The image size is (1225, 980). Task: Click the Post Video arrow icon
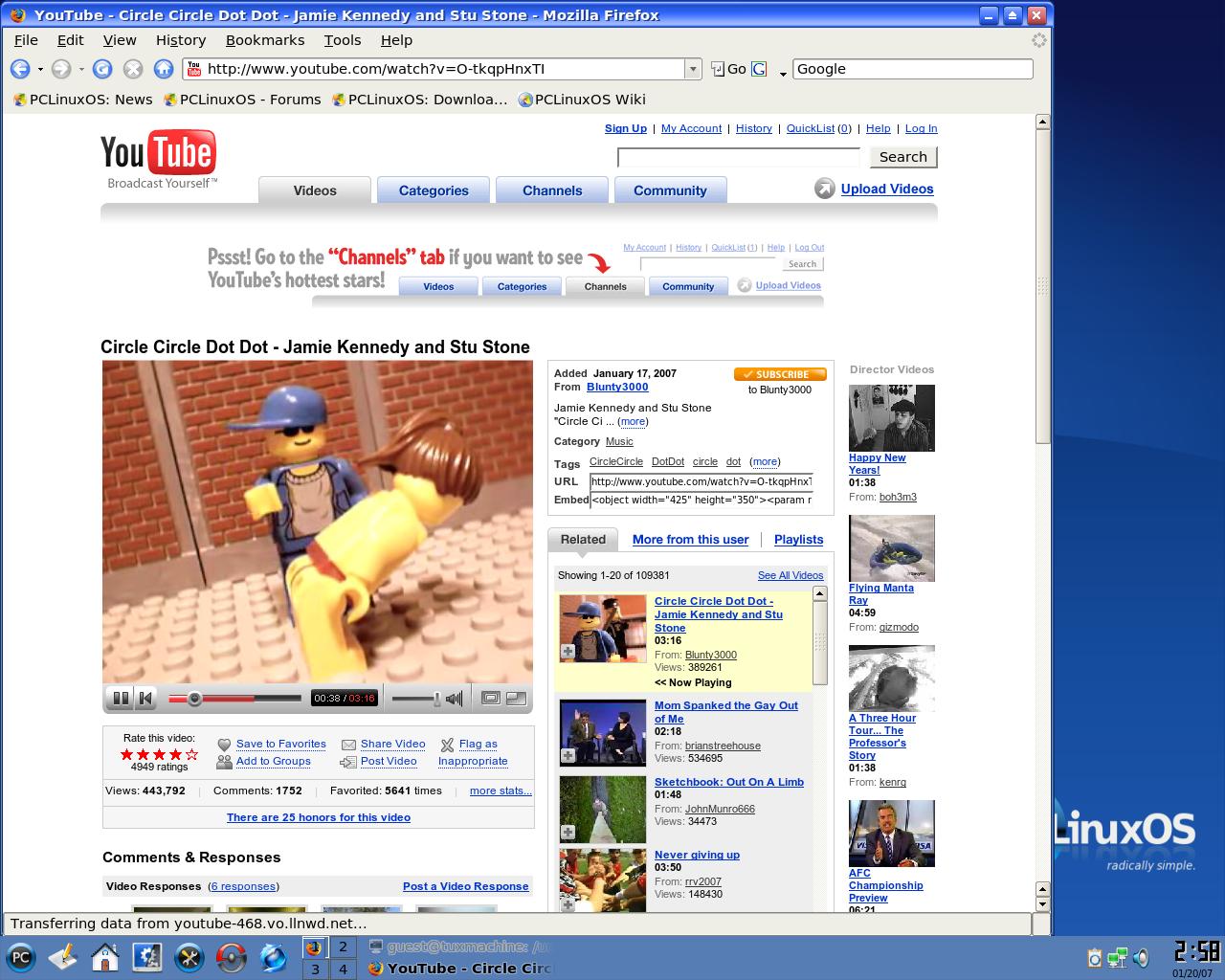tap(348, 762)
